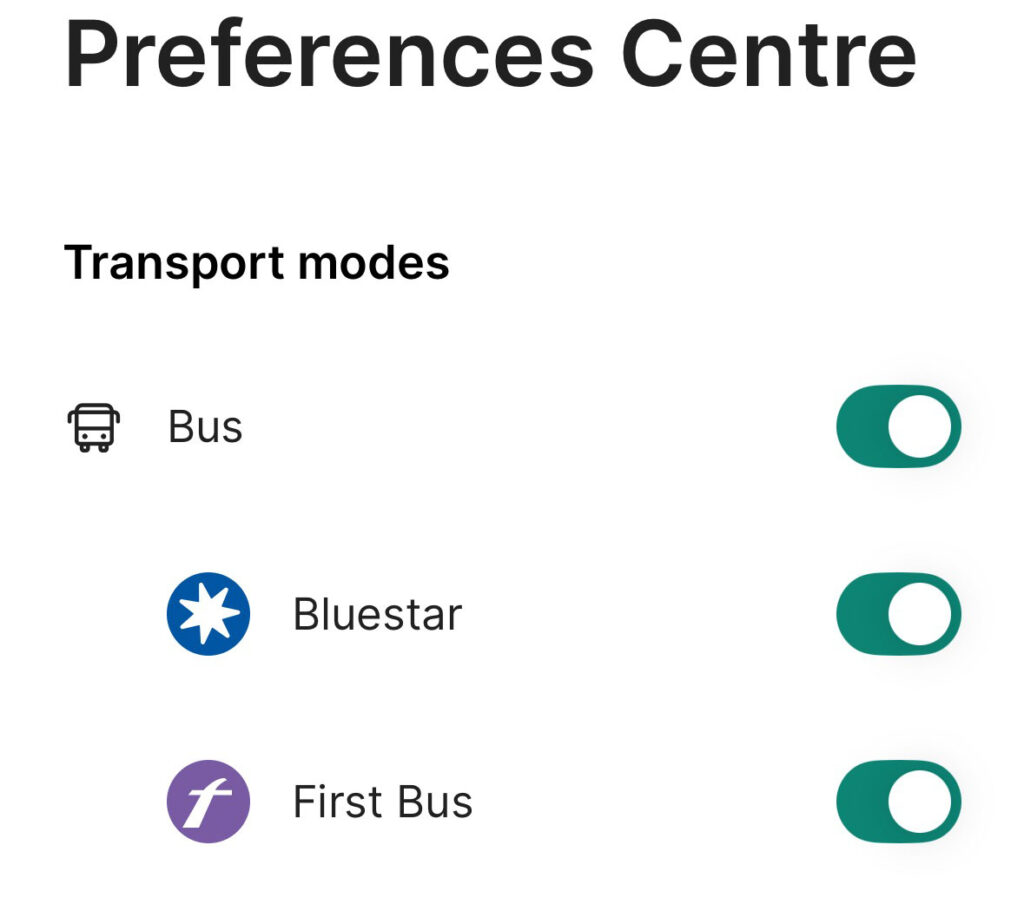Click the Bus label text
Image resolution: width=1024 pixels, height=898 pixels.
coord(205,427)
